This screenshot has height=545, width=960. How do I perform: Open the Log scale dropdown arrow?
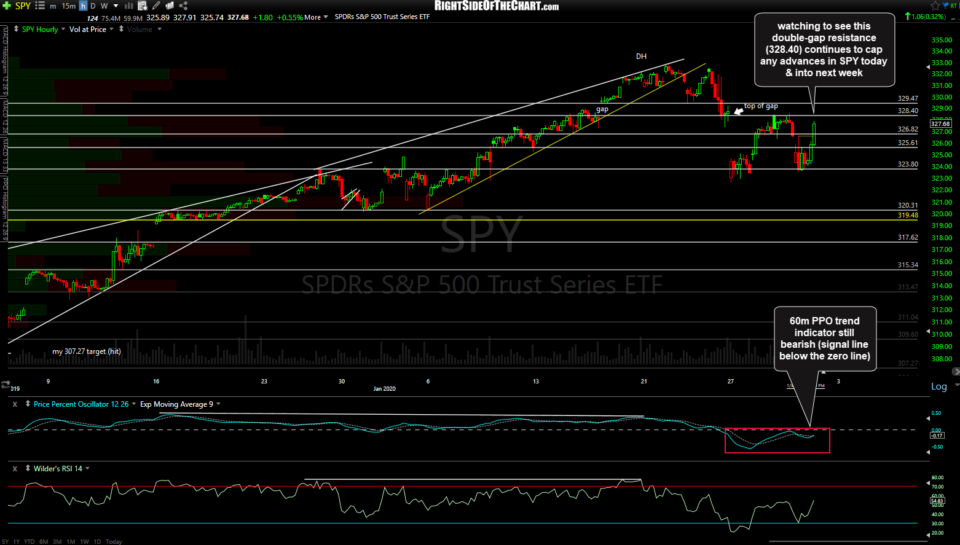(958, 385)
